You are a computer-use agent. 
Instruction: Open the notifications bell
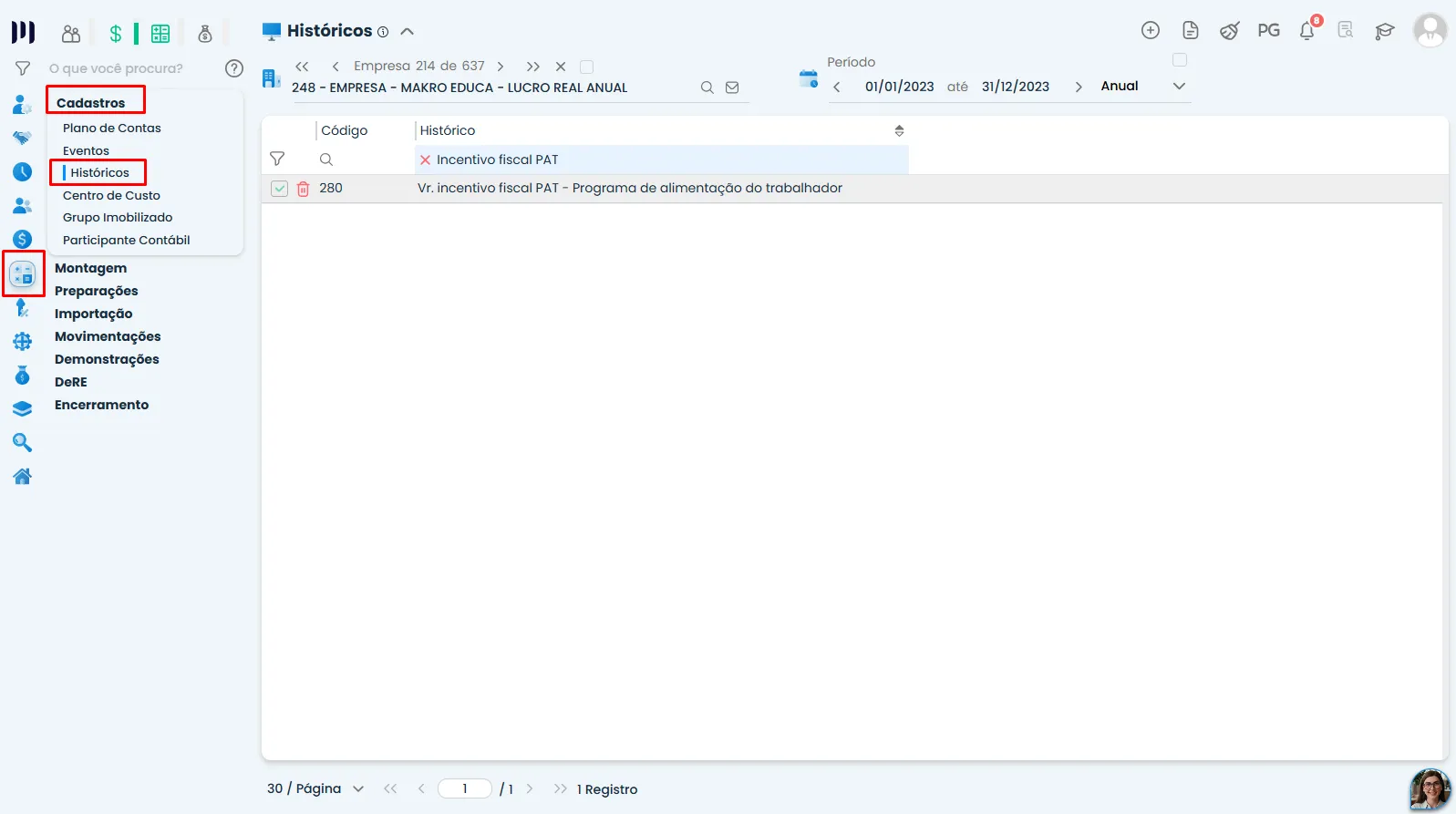pos(1307,30)
